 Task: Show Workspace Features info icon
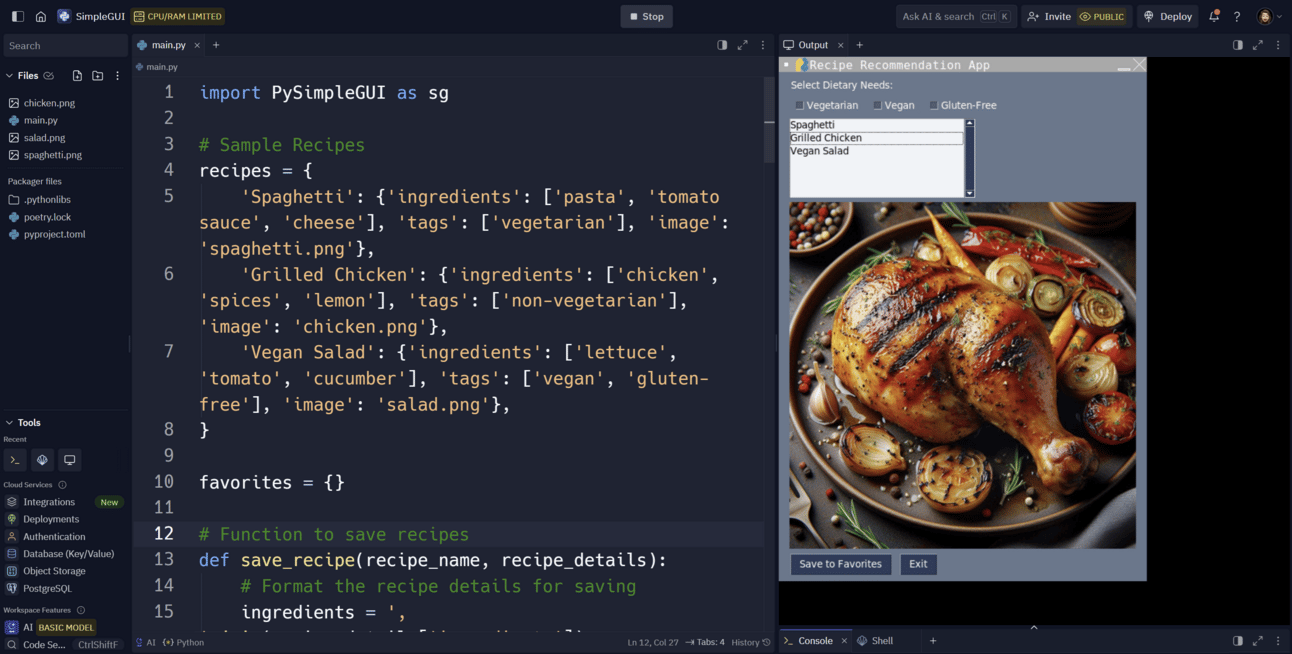[81, 610]
